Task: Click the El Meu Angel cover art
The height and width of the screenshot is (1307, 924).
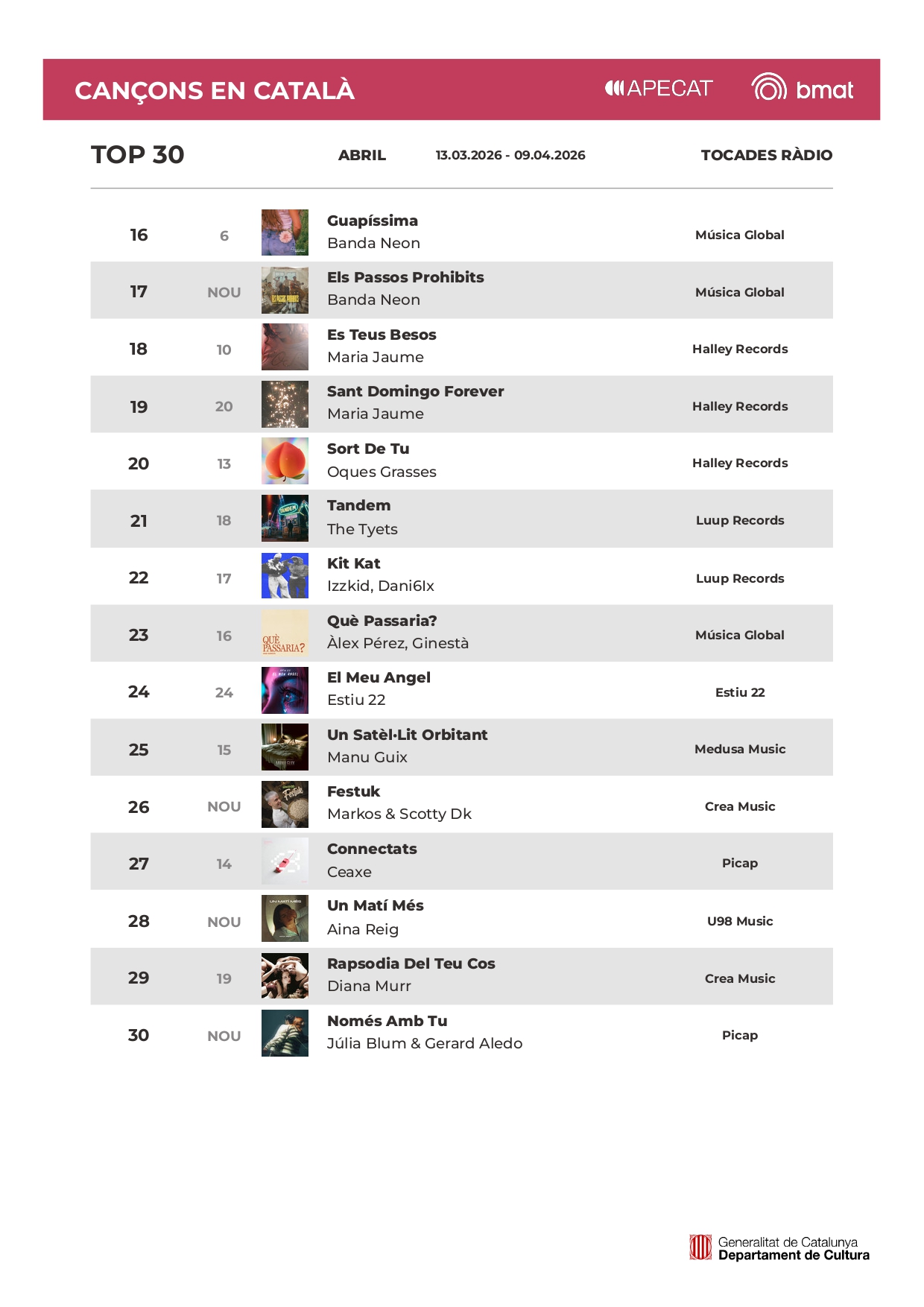Action: pos(285,691)
